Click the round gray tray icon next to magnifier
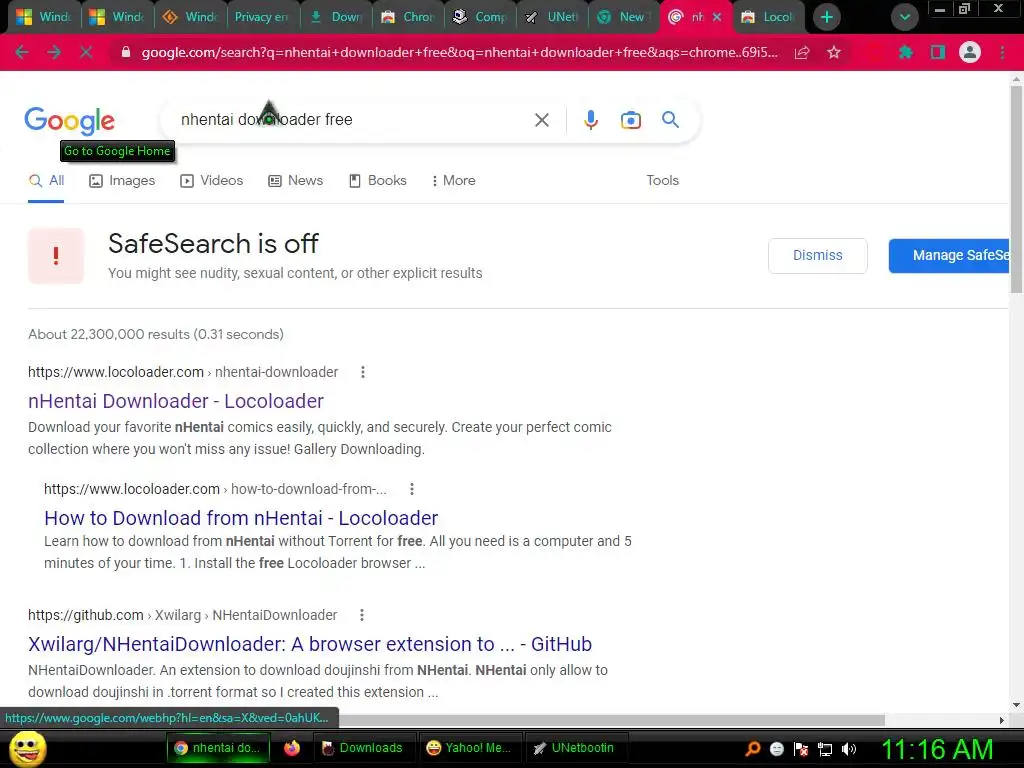 (776, 749)
